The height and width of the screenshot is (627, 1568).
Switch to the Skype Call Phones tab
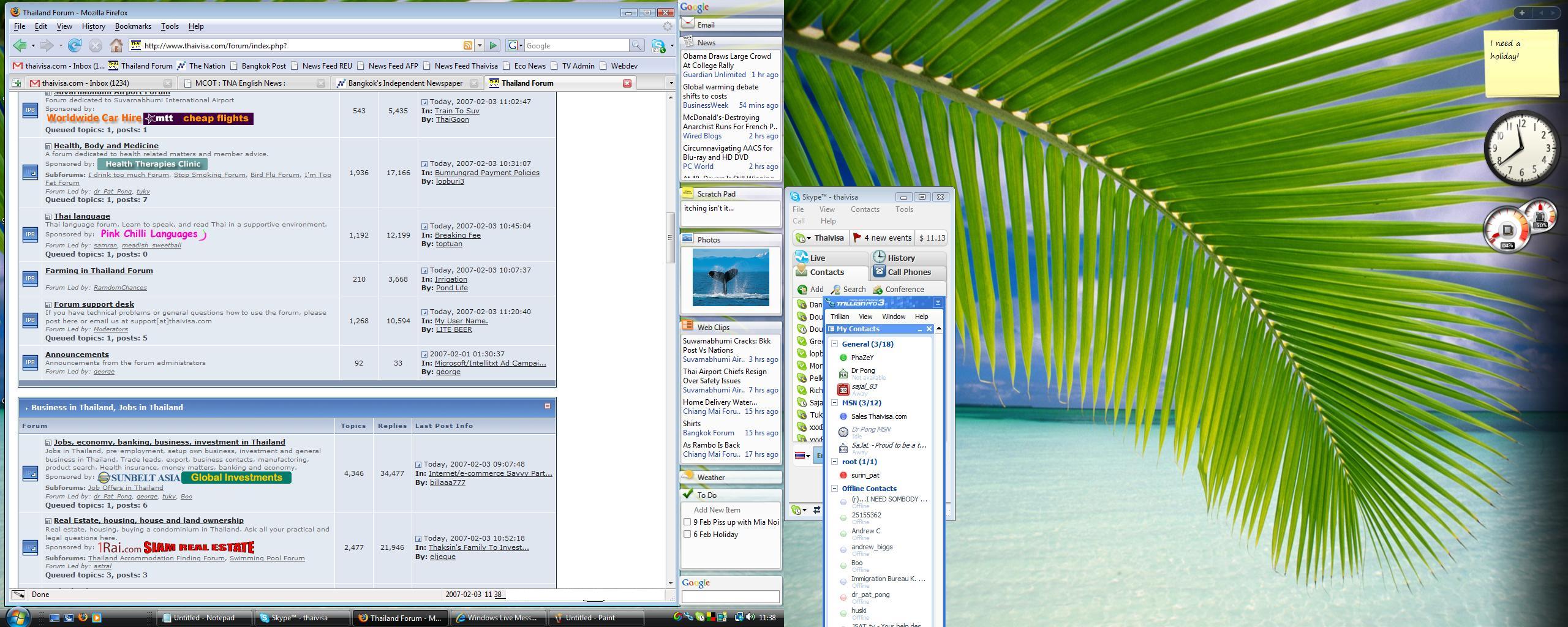point(909,272)
